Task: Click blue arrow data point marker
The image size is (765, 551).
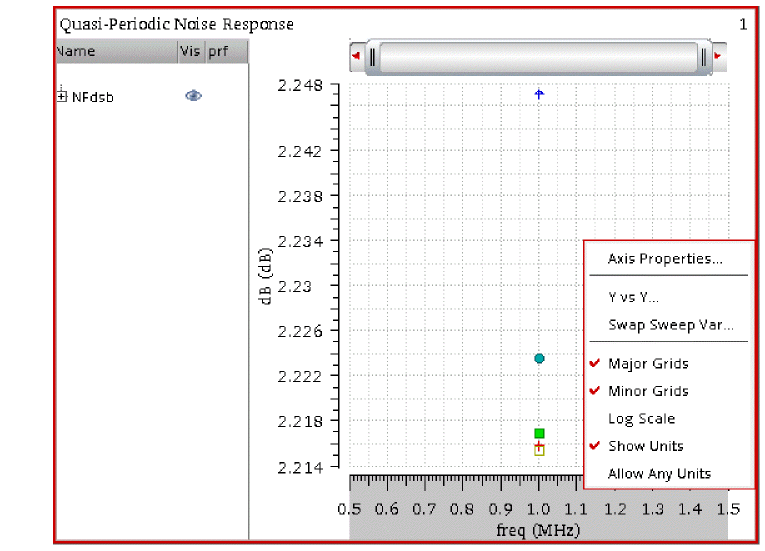Action: pos(539,94)
